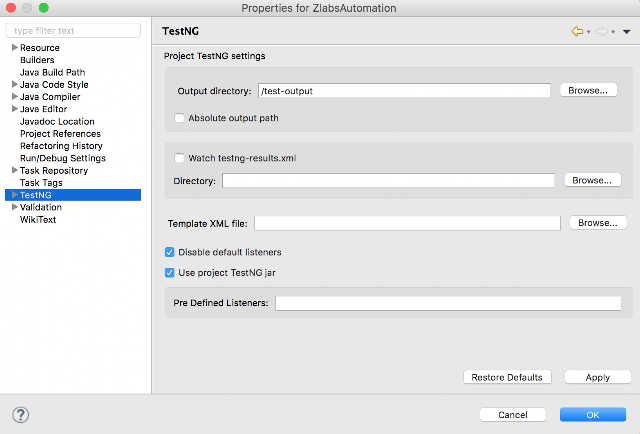Image resolution: width=640 pixels, height=434 pixels.
Task: Uncheck Disable default listeners
Action: click(x=170, y=252)
